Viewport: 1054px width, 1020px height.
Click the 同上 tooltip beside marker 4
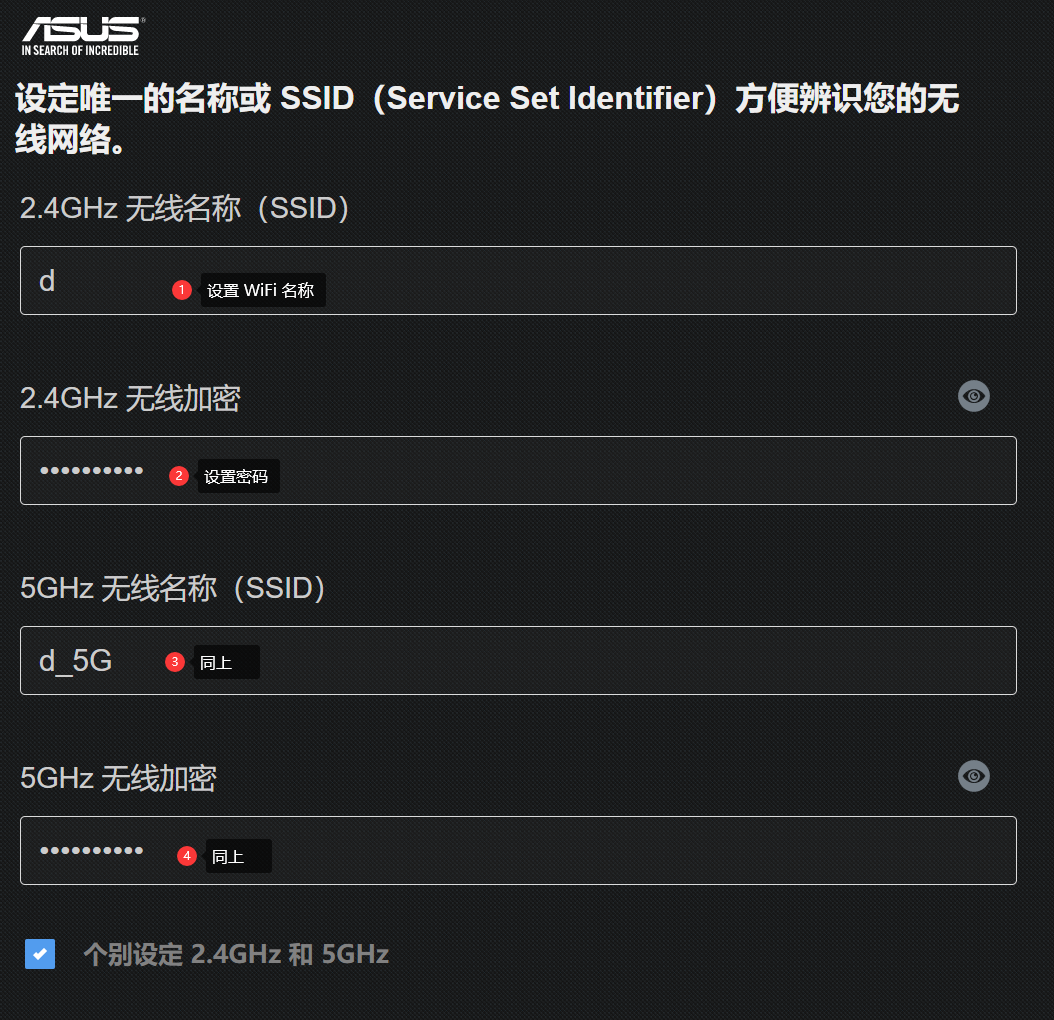click(239, 856)
